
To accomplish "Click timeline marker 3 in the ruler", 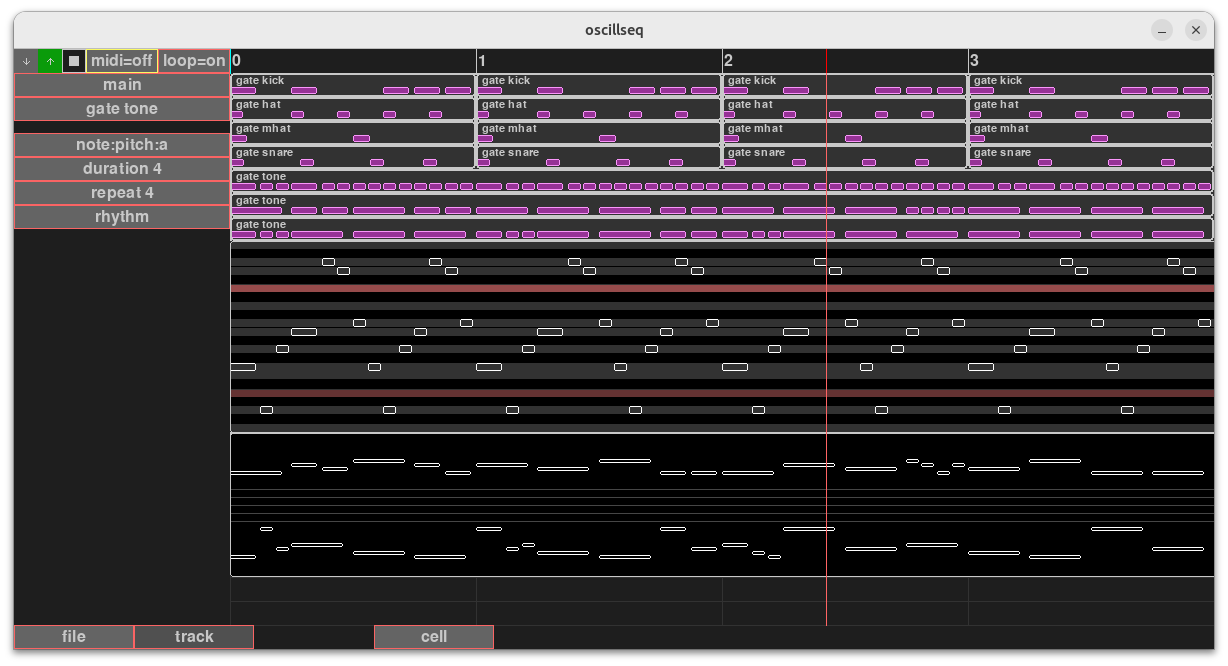I will [974, 61].
